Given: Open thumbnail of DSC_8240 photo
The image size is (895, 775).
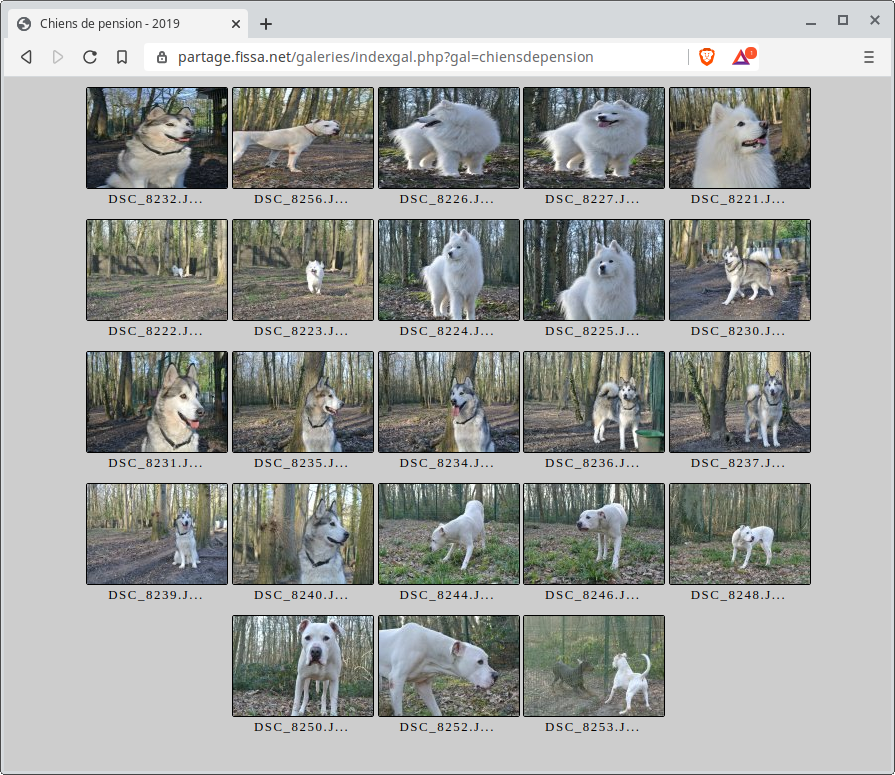Looking at the screenshot, I should pyautogui.click(x=303, y=534).
